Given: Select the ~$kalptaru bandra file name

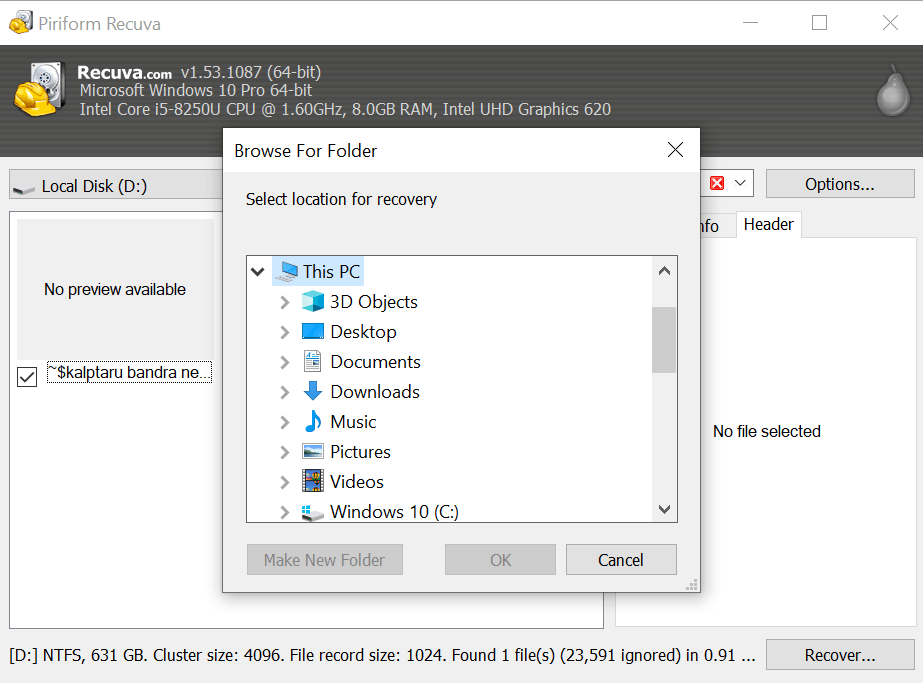Looking at the screenshot, I should pyautogui.click(x=130, y=372).
